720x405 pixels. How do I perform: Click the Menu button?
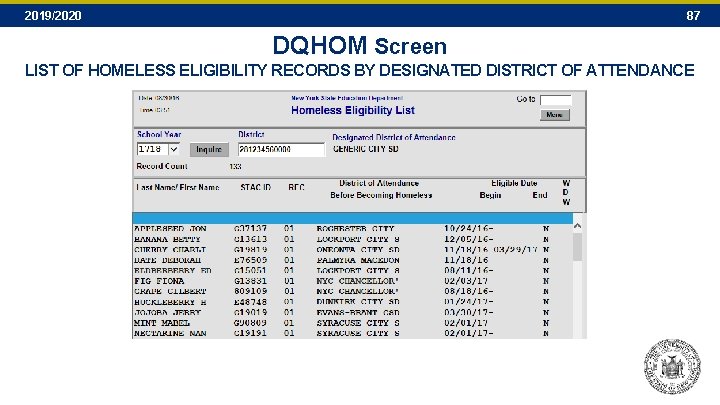point(555,115)
